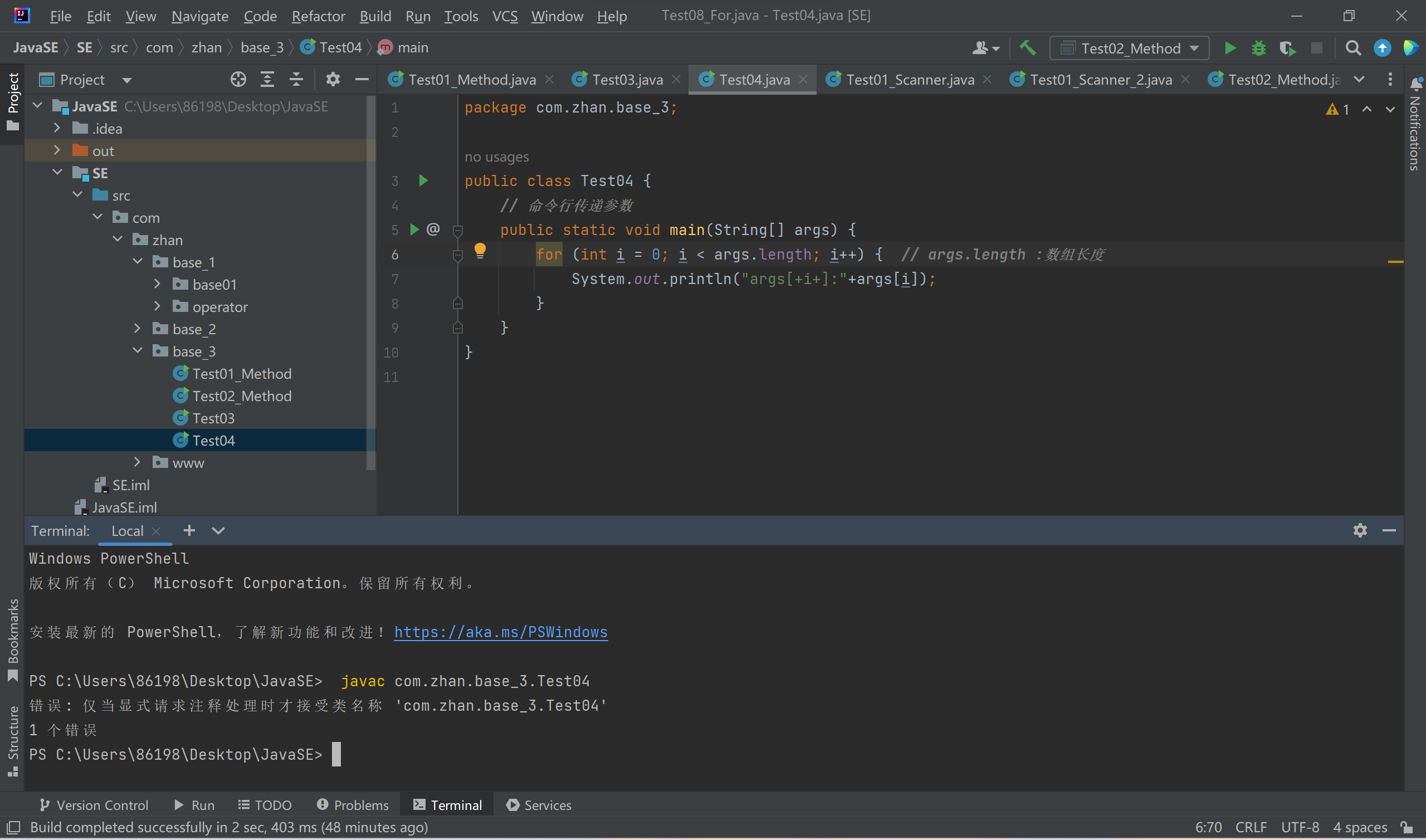Run with Coverage shield icon

[1287, 48]
